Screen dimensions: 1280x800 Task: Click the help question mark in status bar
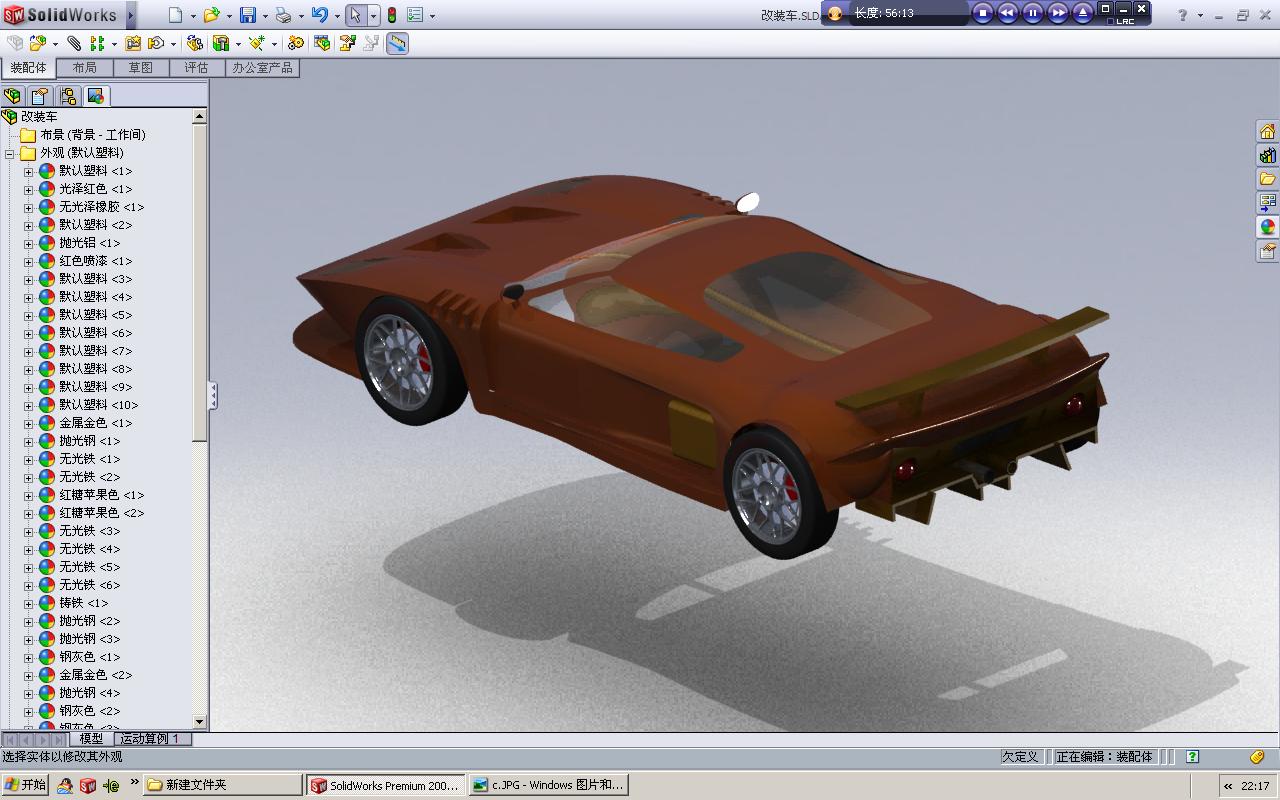pyautogui.click(x=1192, y=757)
